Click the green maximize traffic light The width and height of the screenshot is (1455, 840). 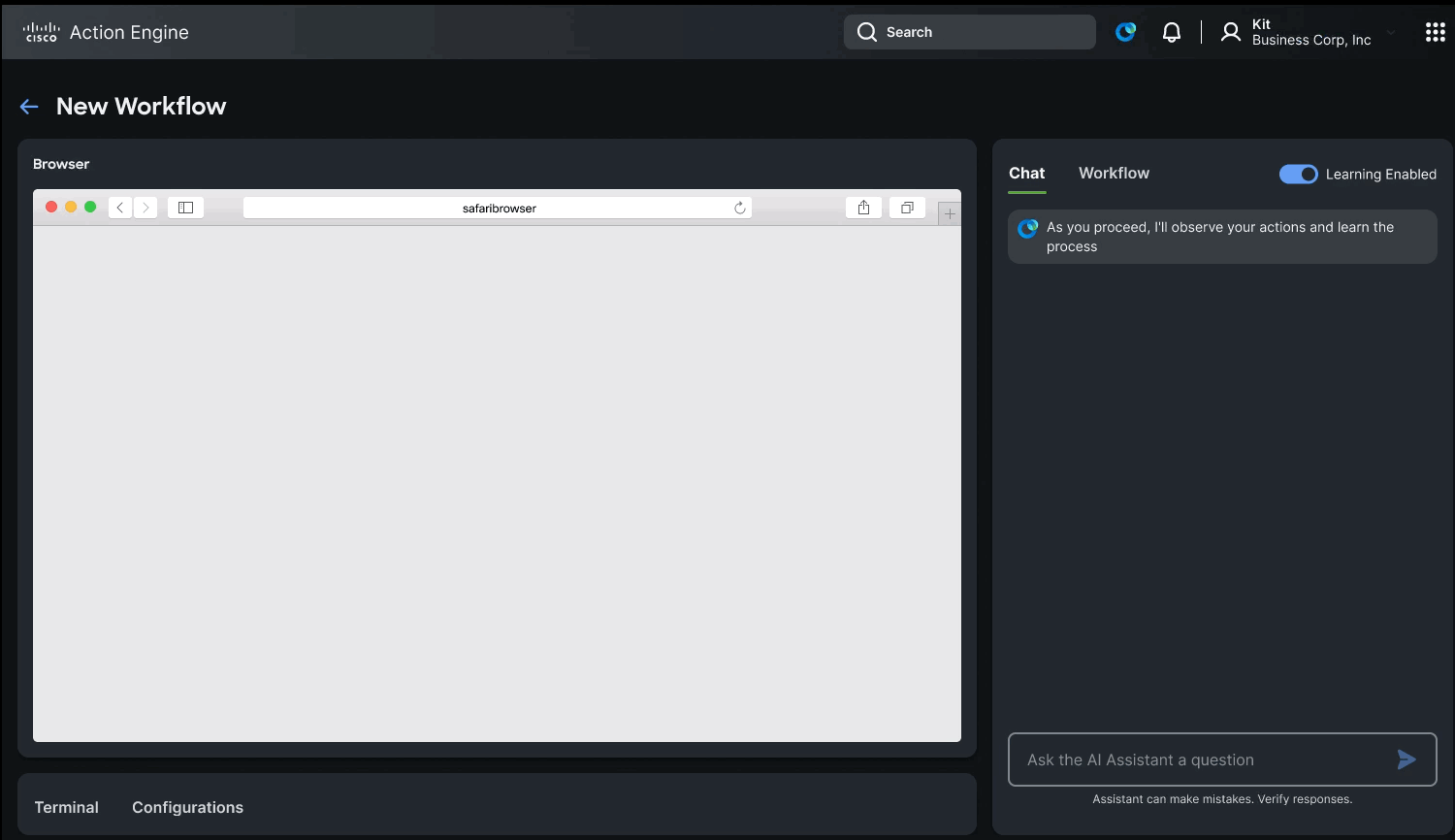point(90,207)
